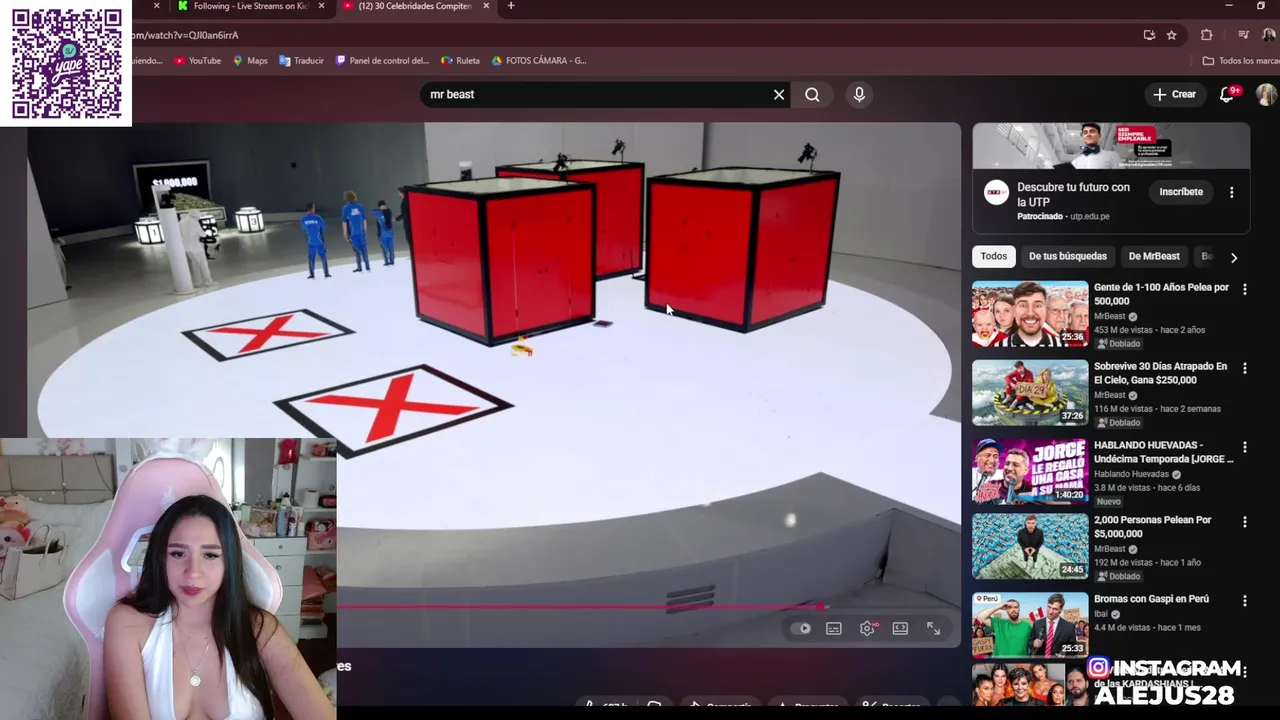
Task: Bookmark this page with the star icon
Action: click(1171, 35)
